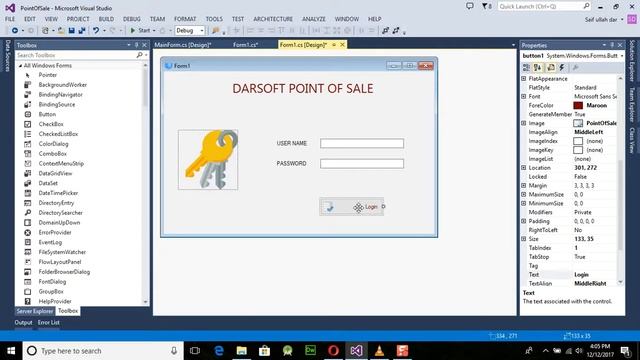Open Microsoft Edge from the taskbar
Screen dimensions: 640x360
tap(219, 351)
